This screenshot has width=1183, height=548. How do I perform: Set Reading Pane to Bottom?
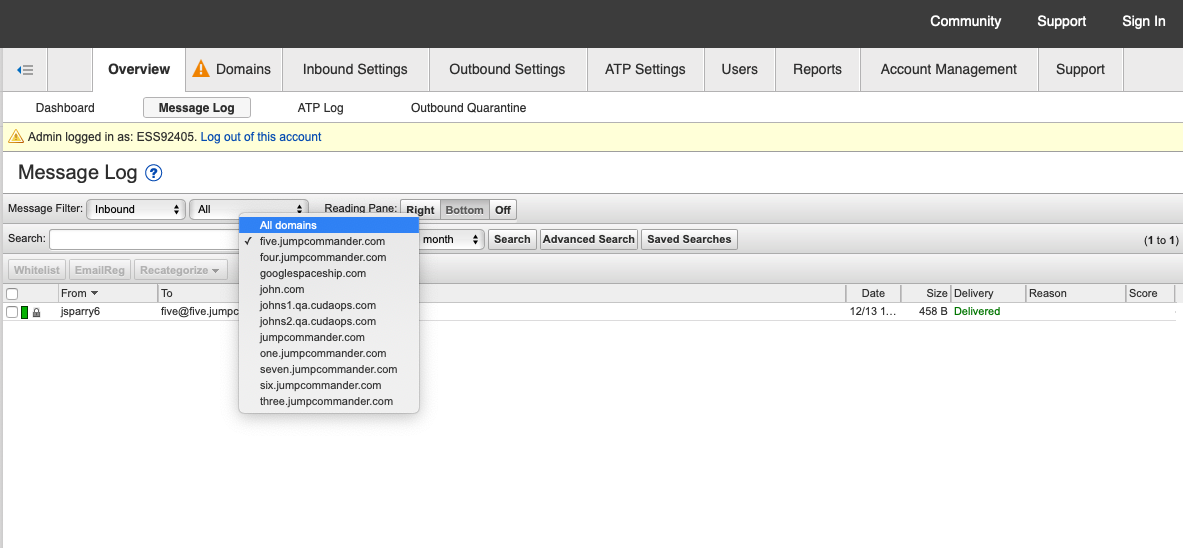465,210
